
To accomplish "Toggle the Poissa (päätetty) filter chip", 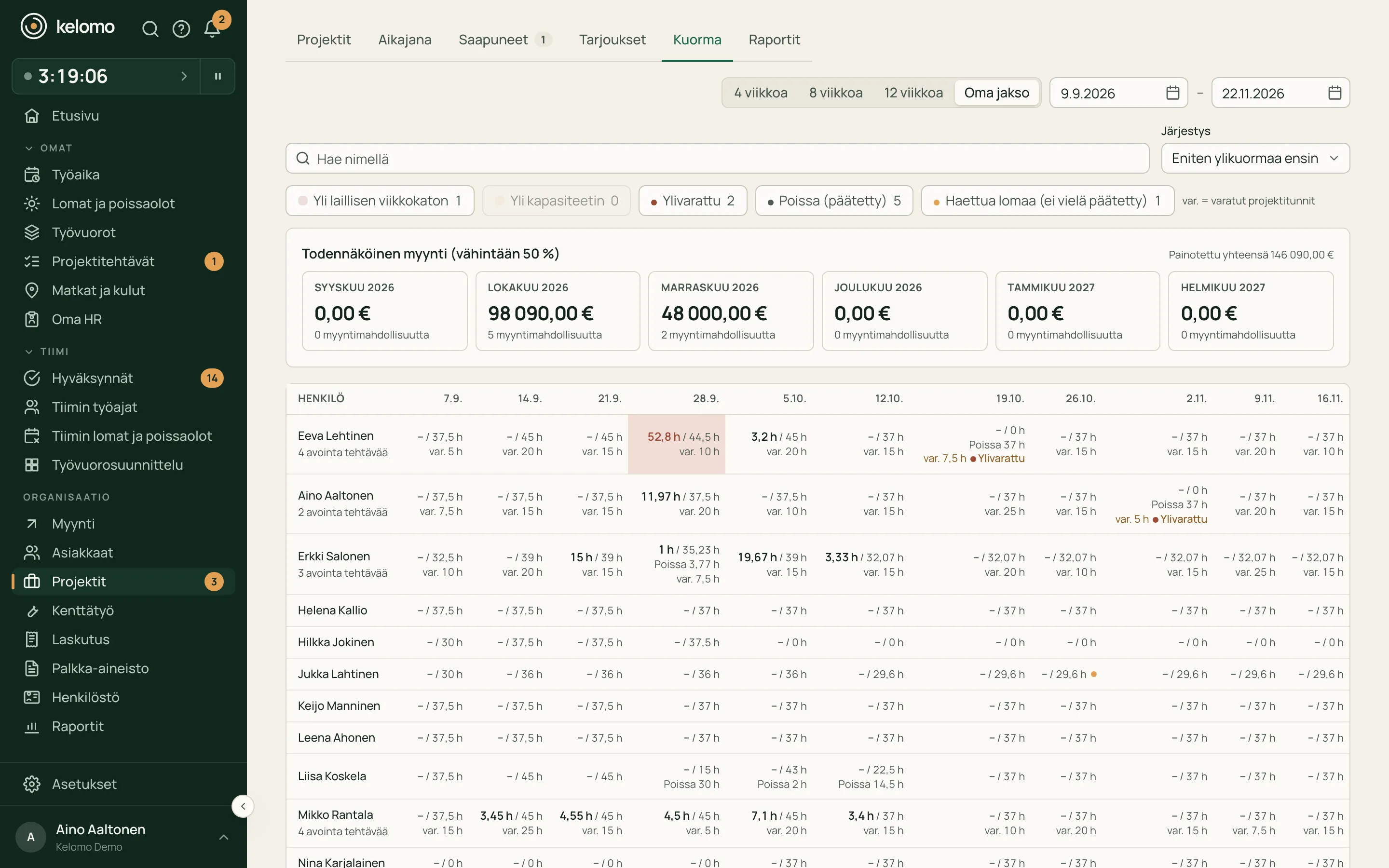I will click(834, 200).
